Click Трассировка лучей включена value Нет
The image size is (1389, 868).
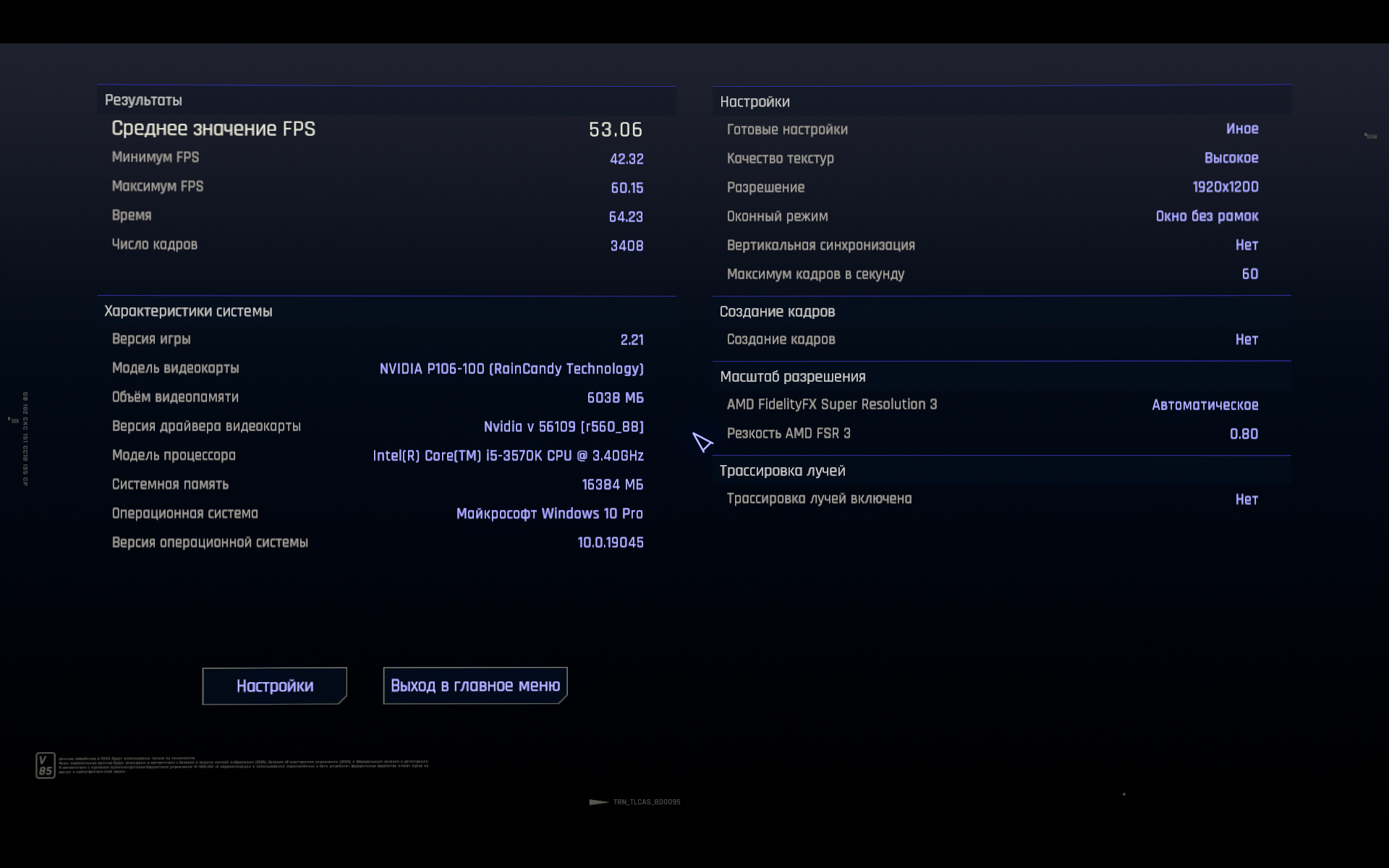pyautogui.click(x=1246, y=499)
